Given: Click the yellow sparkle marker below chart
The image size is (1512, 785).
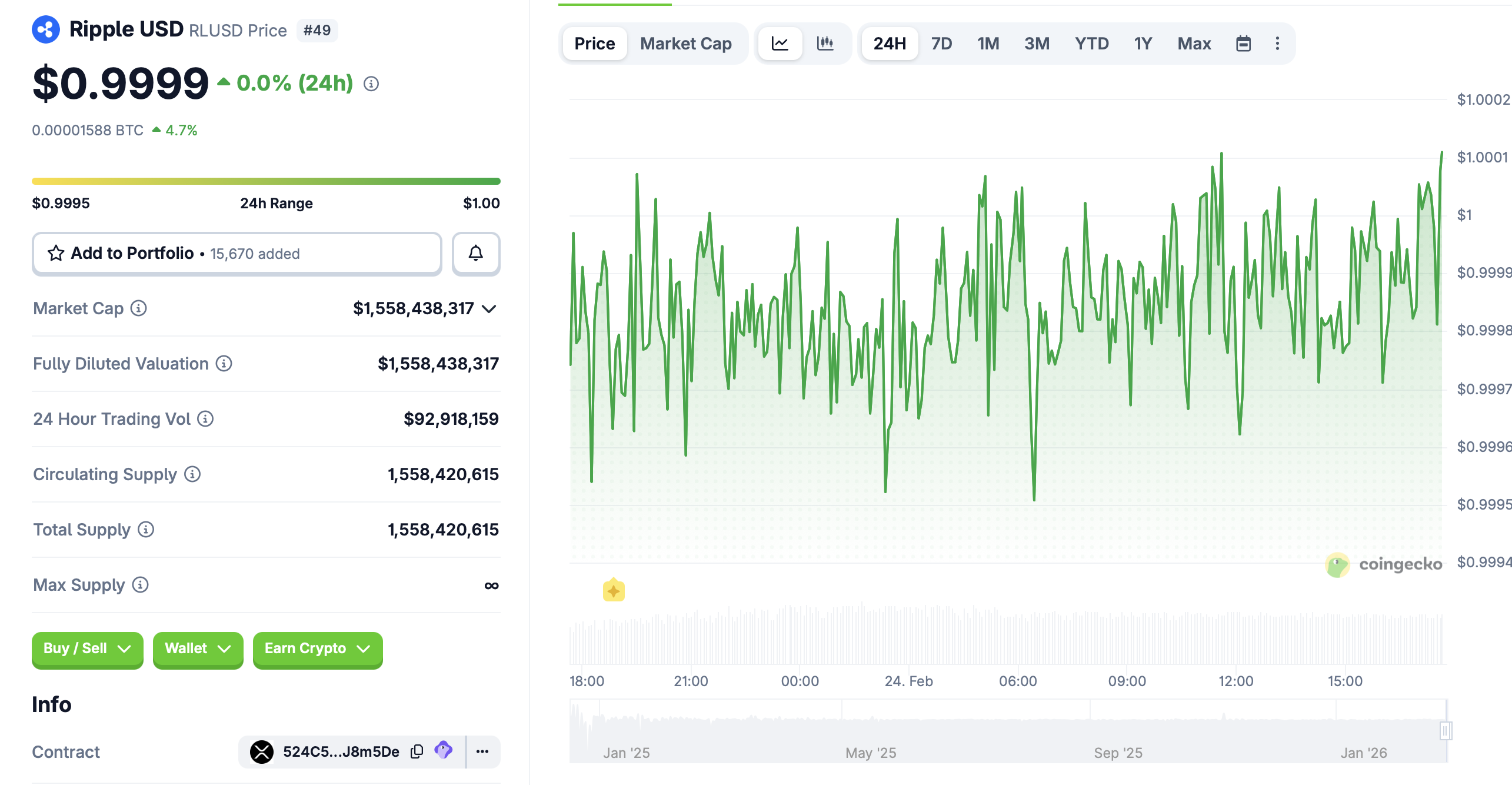Looking at the screenshot, I should pos(614,590).
